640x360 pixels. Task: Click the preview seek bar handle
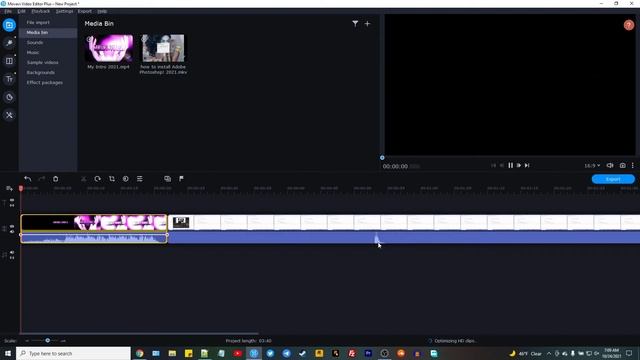[x=382, y=158]
